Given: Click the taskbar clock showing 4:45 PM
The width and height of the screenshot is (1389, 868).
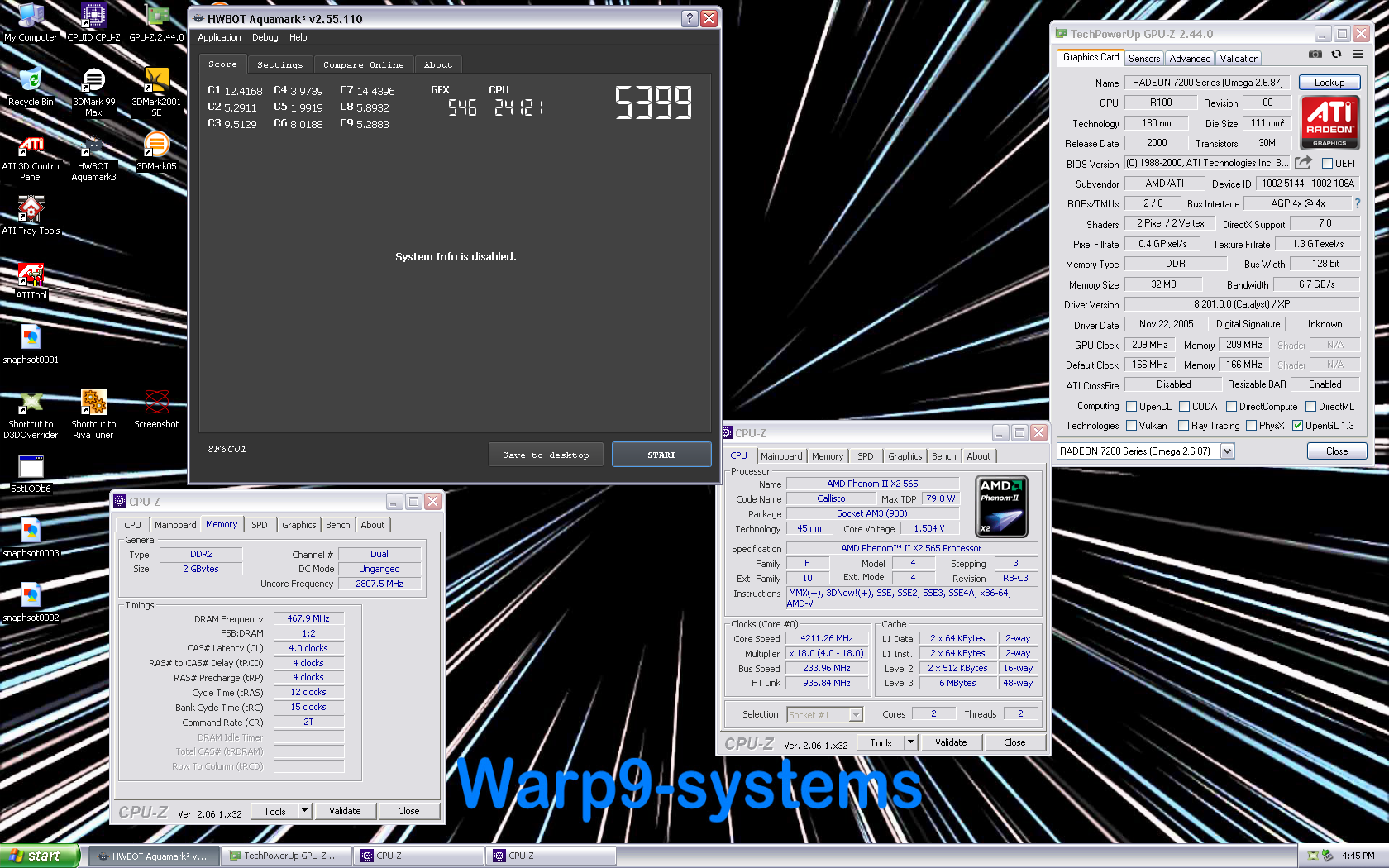Looking at the screenshot, I should point(1358,856).
